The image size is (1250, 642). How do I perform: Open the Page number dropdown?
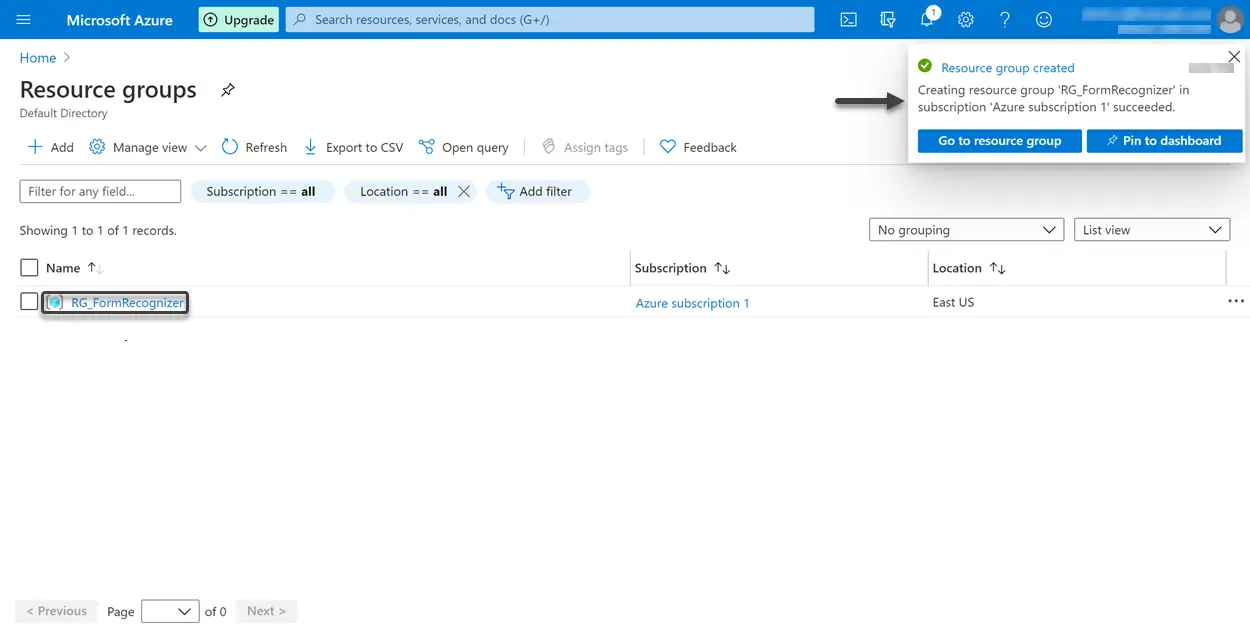pos(170,611)
